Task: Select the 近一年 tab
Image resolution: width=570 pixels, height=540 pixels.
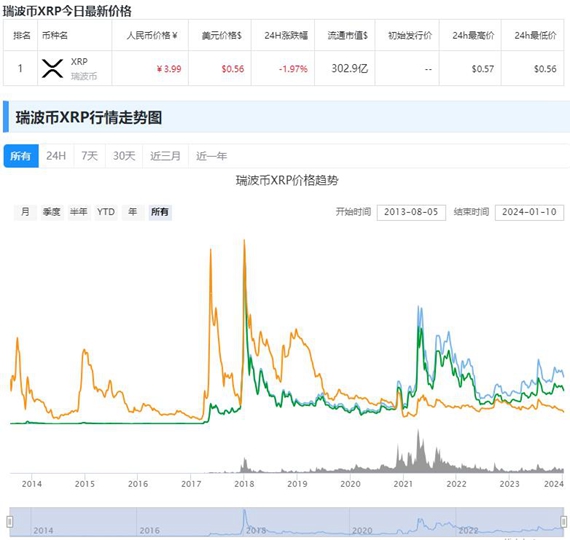Action: pyautogui.click(x=212, y=156)
